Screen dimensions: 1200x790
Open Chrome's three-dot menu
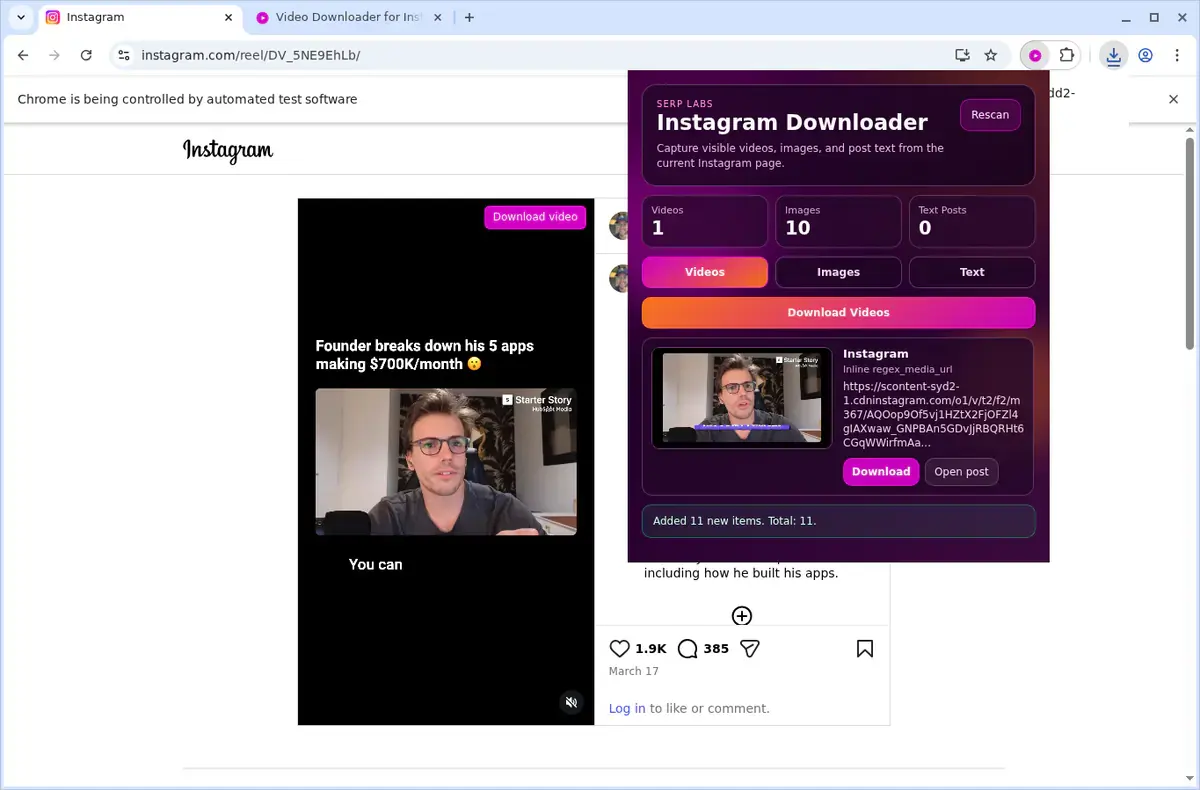(1176, 55)
